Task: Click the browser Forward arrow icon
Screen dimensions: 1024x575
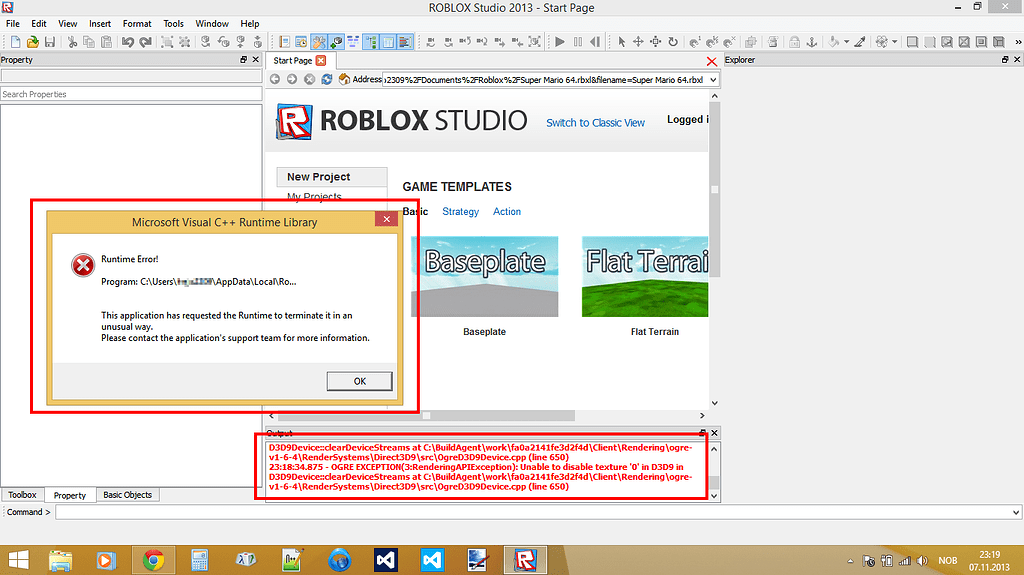Action: pyautogui.click(x=292, y=79)
